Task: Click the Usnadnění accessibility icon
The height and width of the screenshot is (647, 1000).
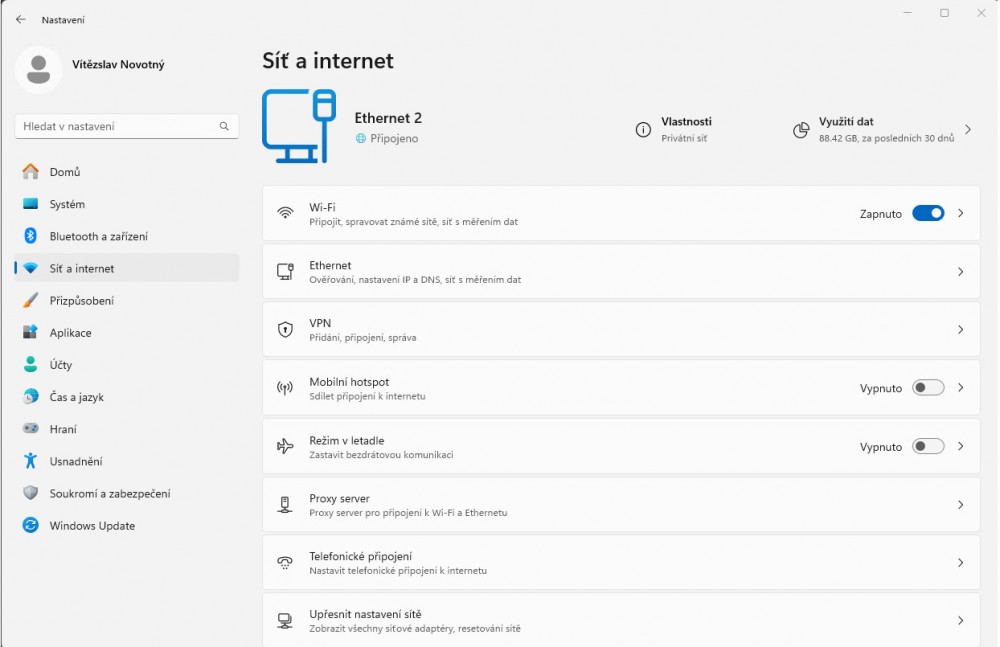Action: (31, 461)
